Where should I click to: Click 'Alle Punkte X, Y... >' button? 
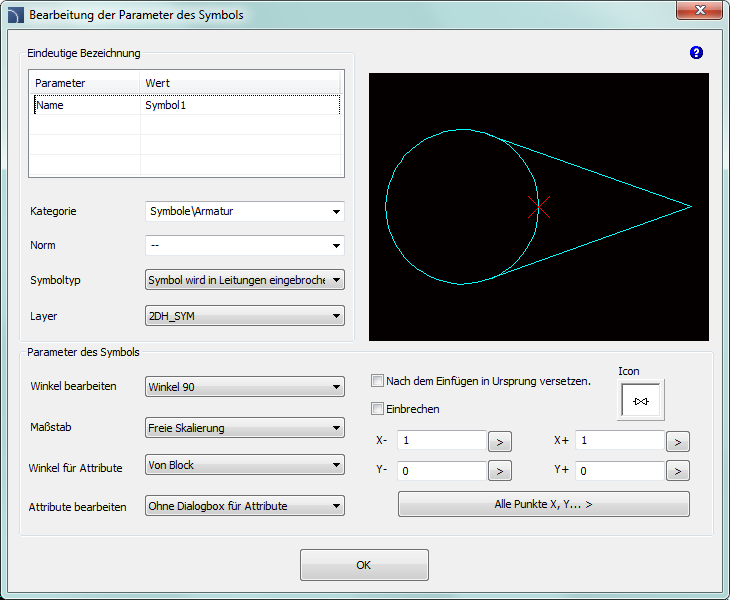click(x=543, y=505)
